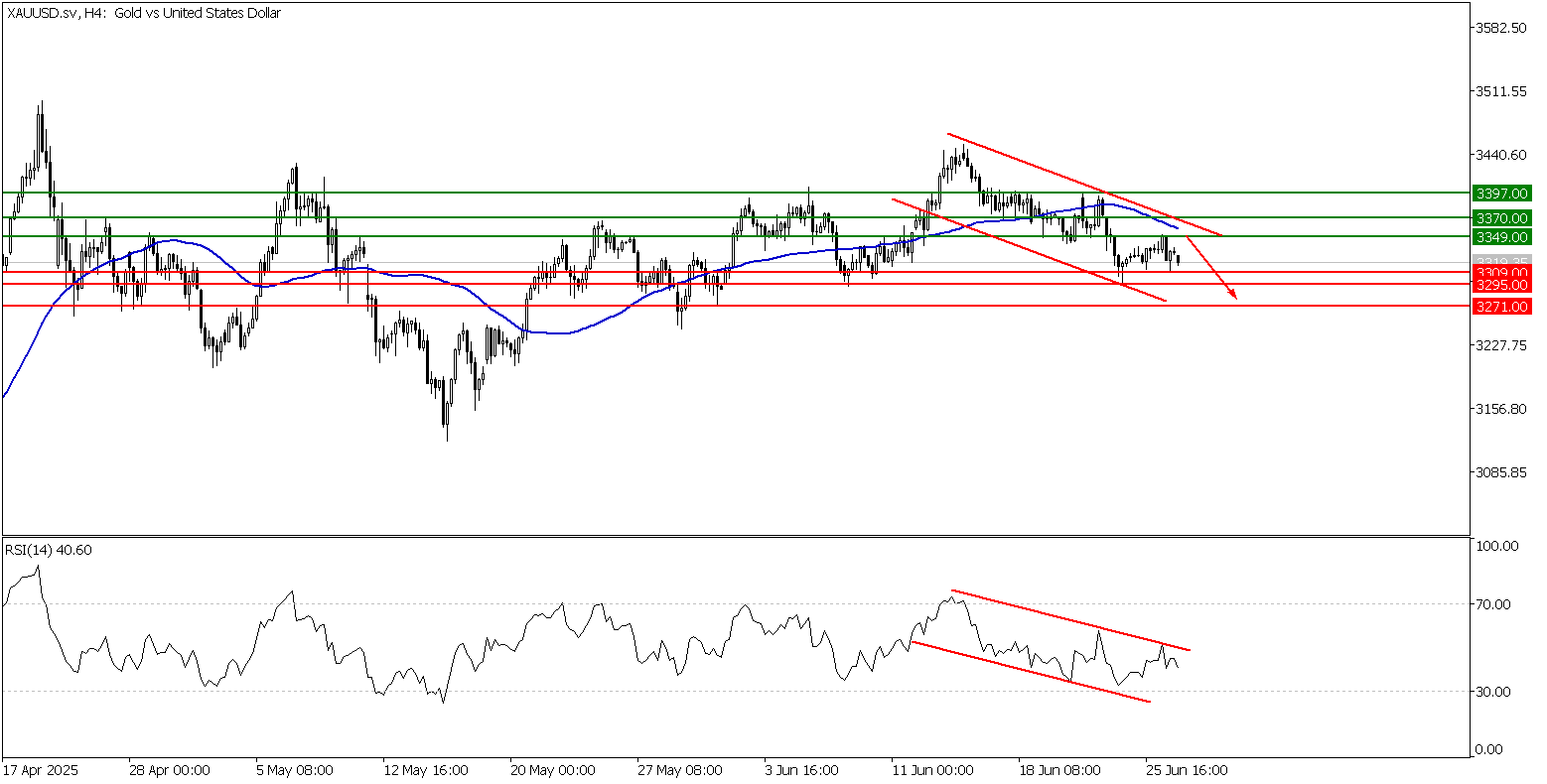The width and height of the screenshot is (1547, 784).
Task: Click the 3440.60 price scale value
Action: (1499, 155)
